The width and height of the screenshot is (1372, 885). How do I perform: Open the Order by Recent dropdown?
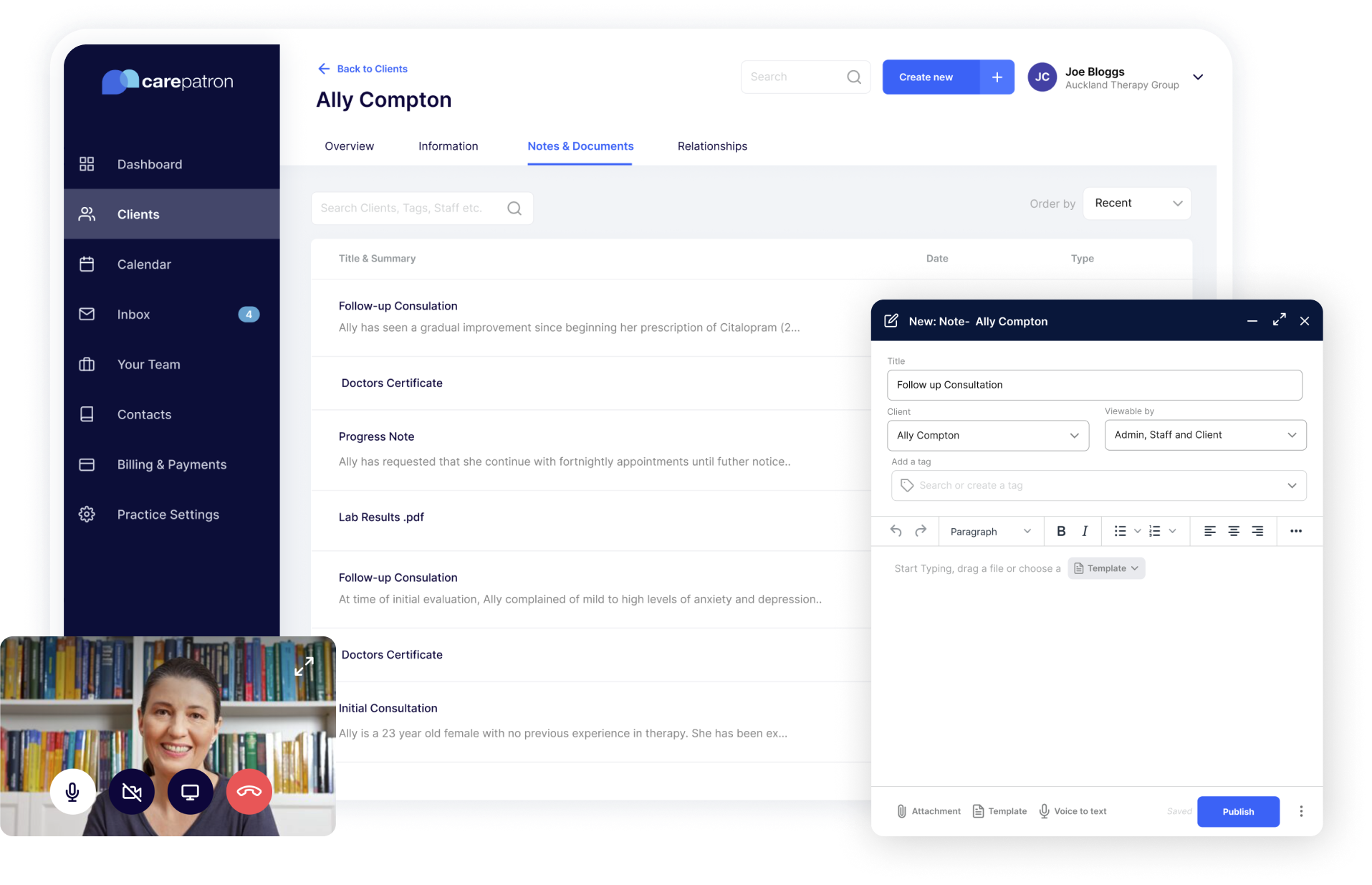click(x=1137, y=204)
